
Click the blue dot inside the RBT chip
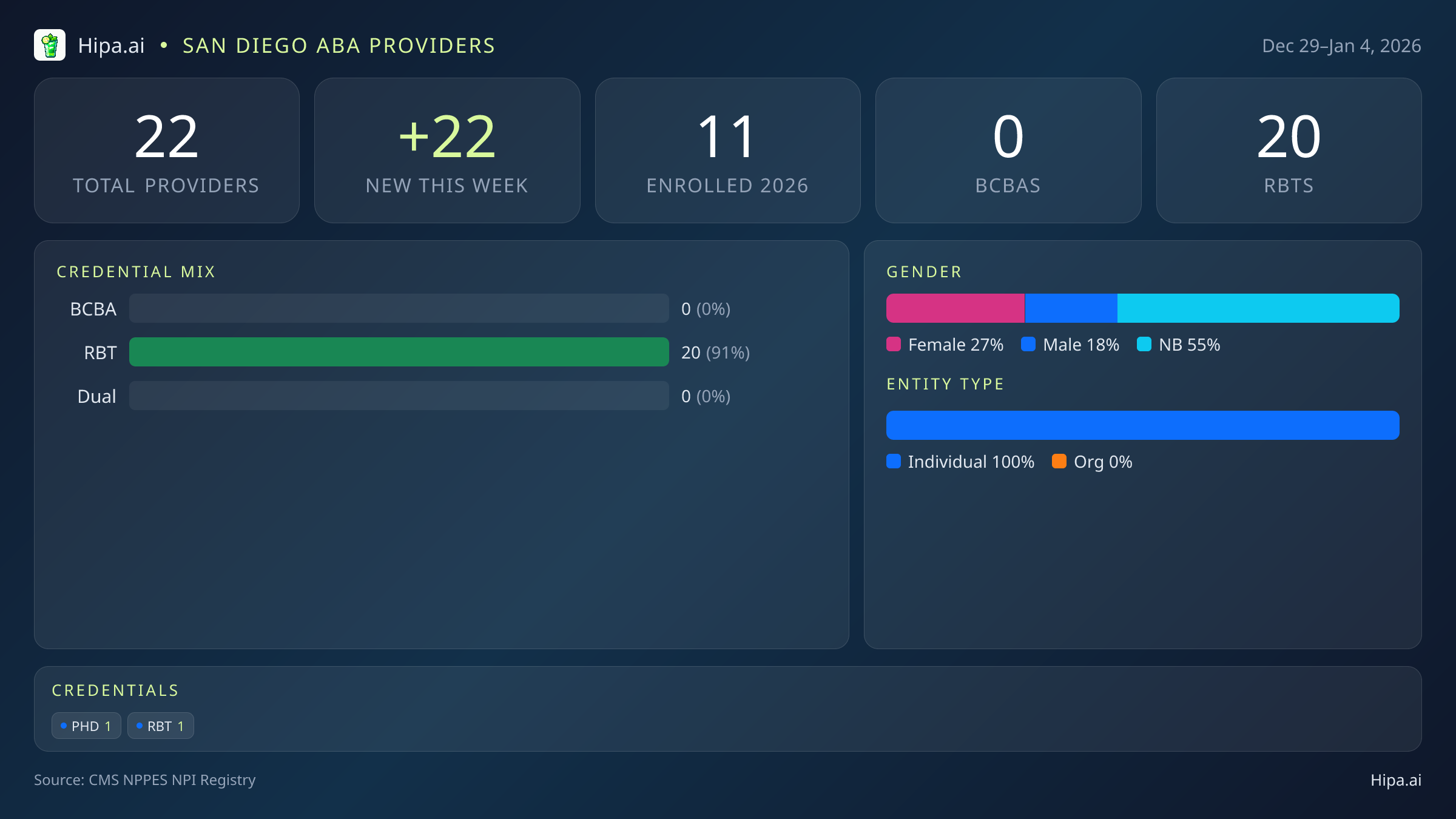(x=139, y=725)
